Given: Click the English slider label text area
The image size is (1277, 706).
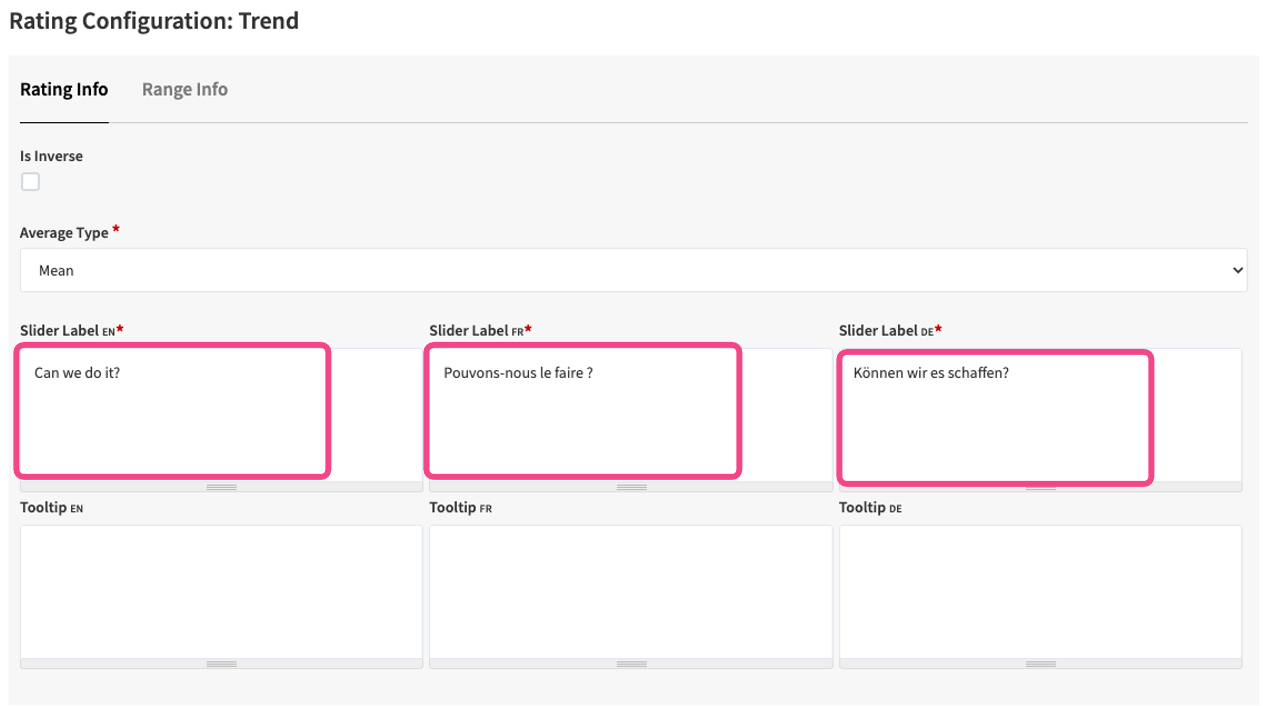Looking at the screenshot, I should pyautogui.click(x=172, y=411).
